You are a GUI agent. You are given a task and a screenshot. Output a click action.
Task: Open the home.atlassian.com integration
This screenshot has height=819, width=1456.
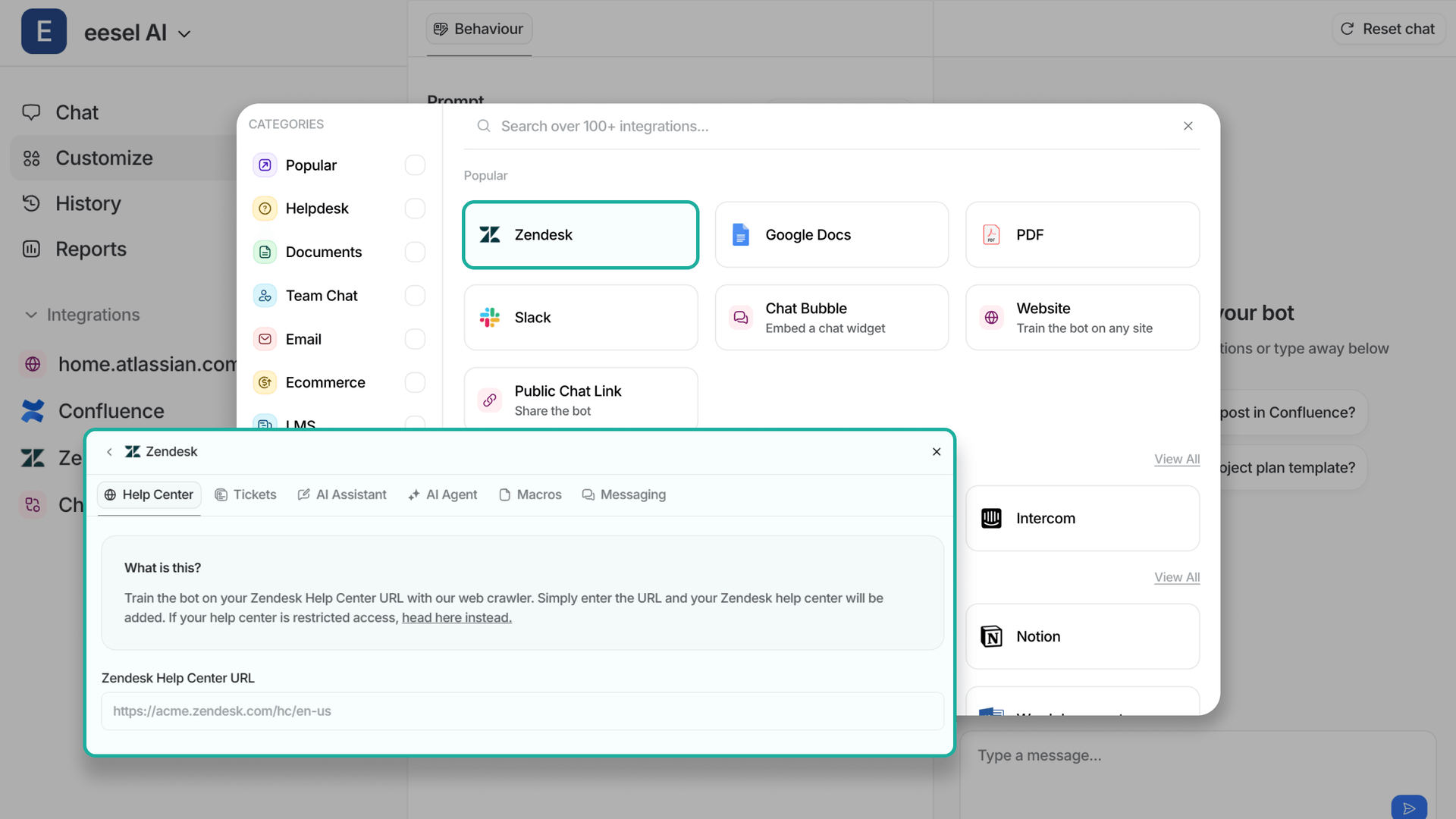(129, 364)
